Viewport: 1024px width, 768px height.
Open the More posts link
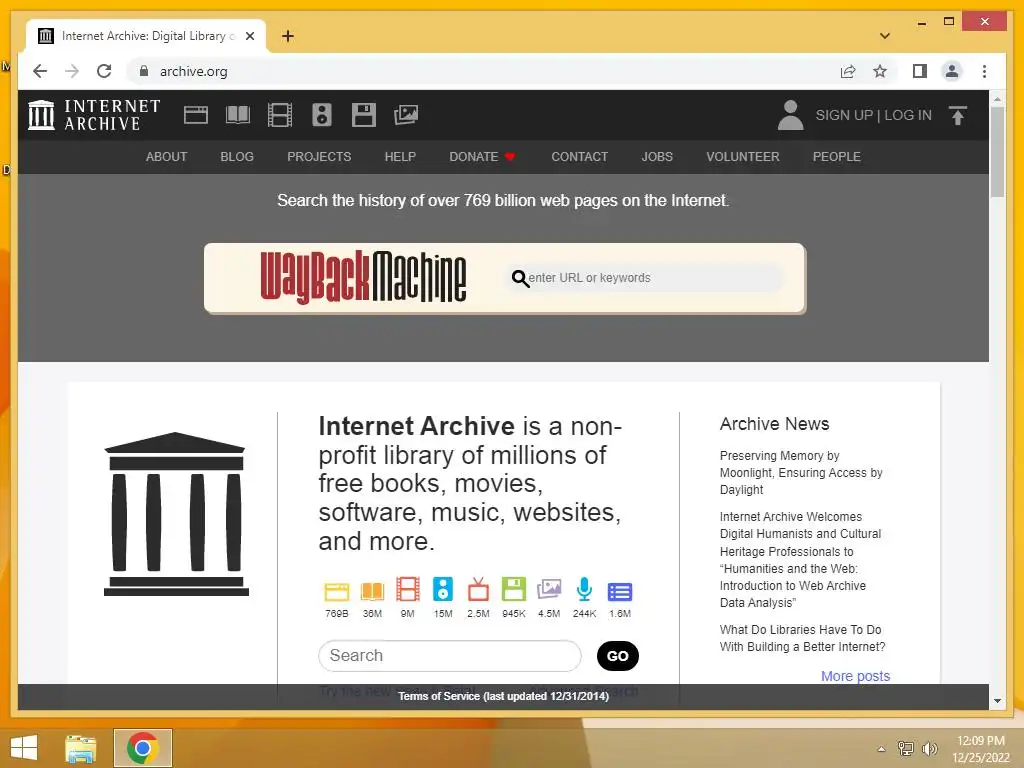855,676
